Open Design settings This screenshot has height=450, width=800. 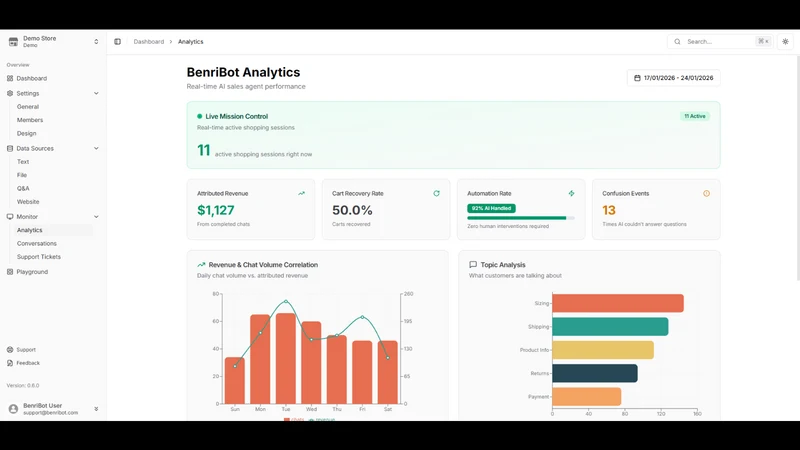pyautogui.click(x=27, y=133)
